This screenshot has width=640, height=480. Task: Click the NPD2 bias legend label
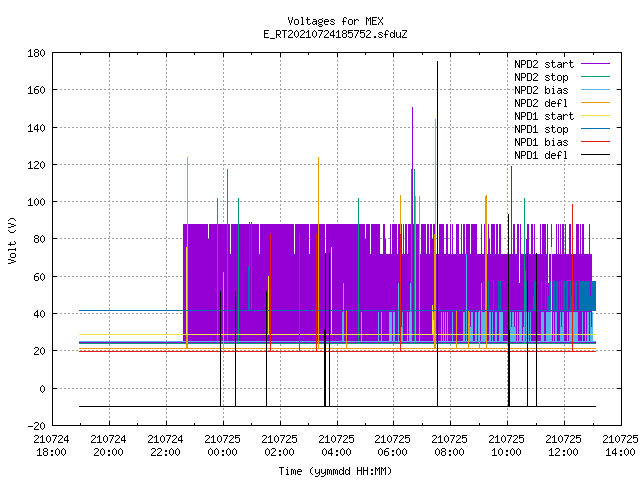pos(541,90)
